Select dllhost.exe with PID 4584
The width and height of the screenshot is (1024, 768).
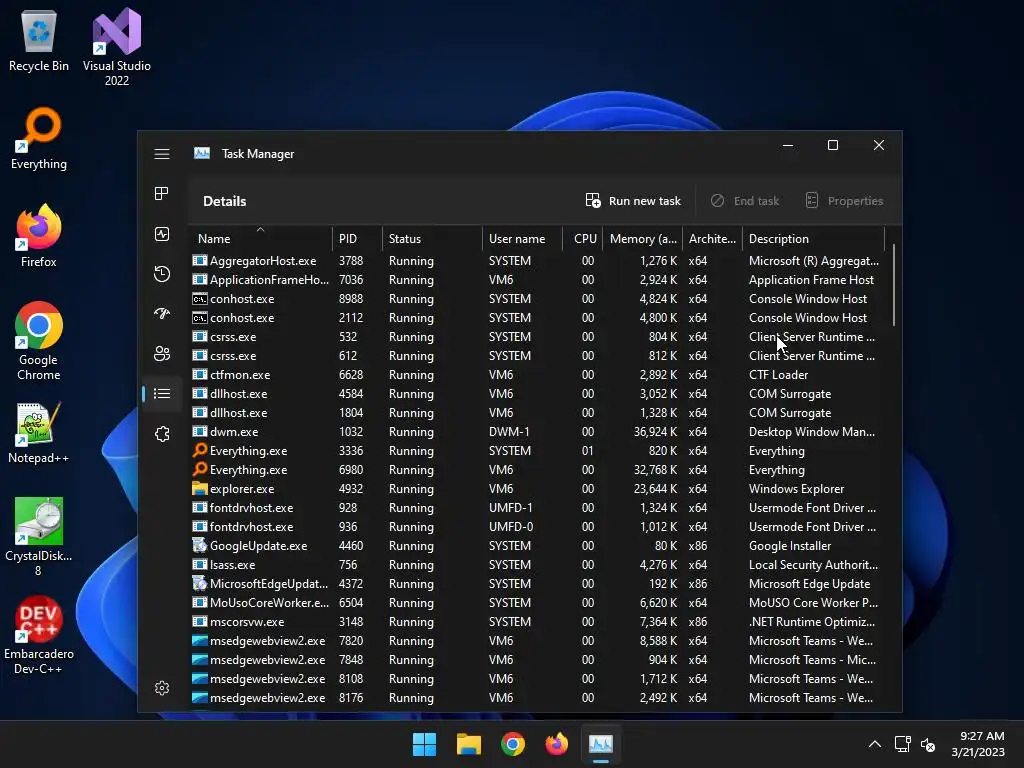pyautogui.click(x=539, y=394)
